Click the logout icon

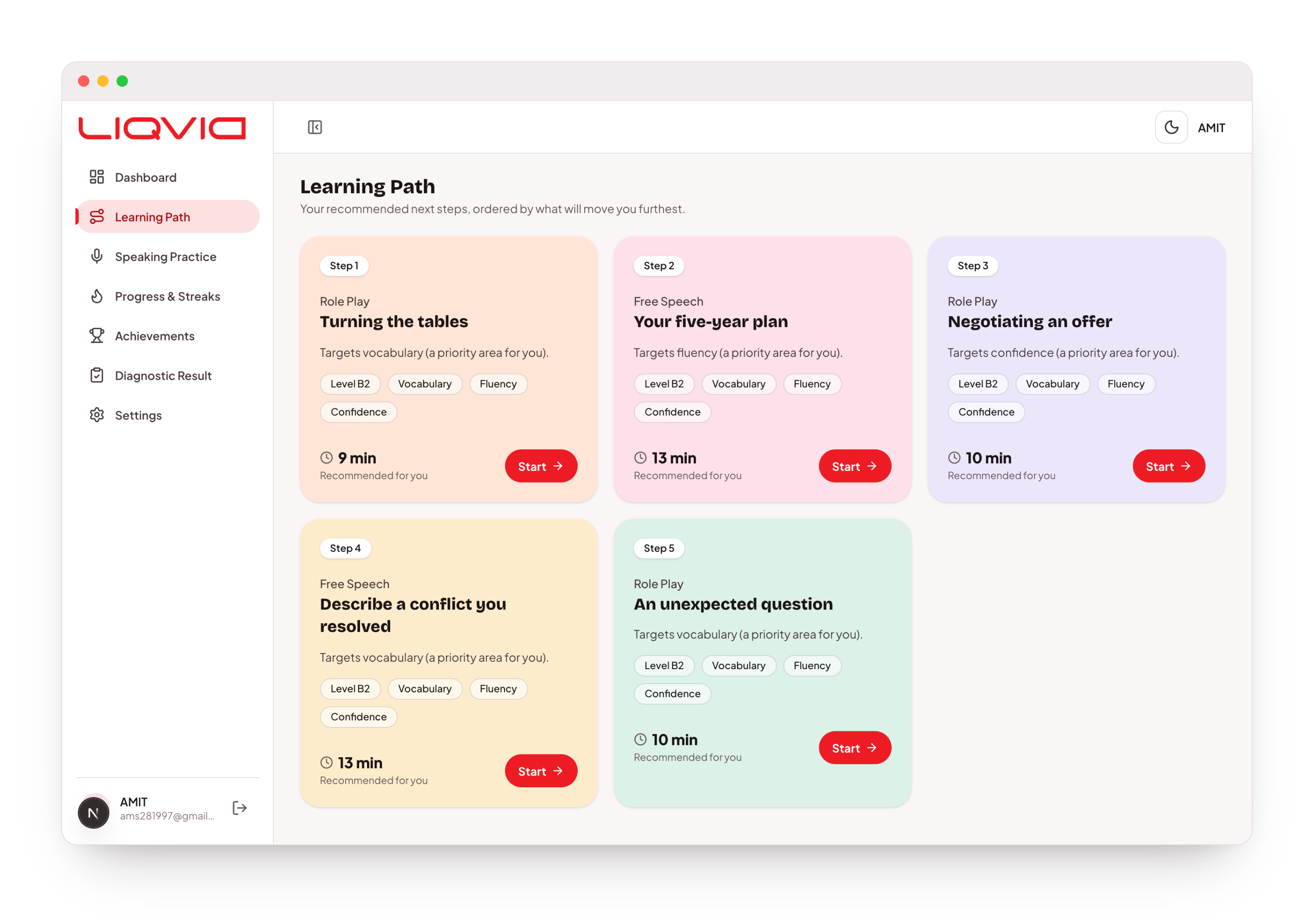pos(240,808)
